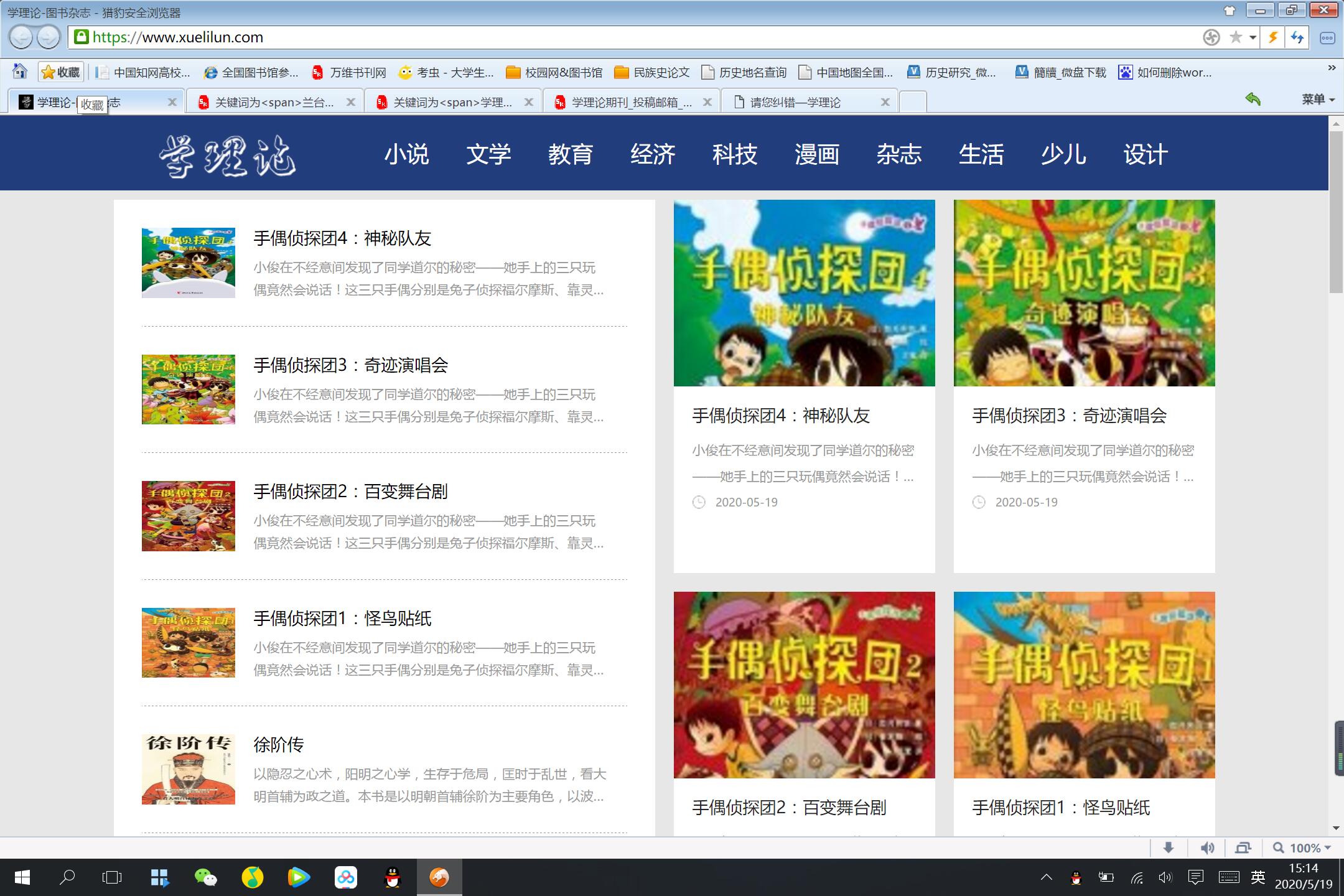Open Windows search from taskbar
The width and height of the screenshot is (1344, 896).
tap(67, 877)
